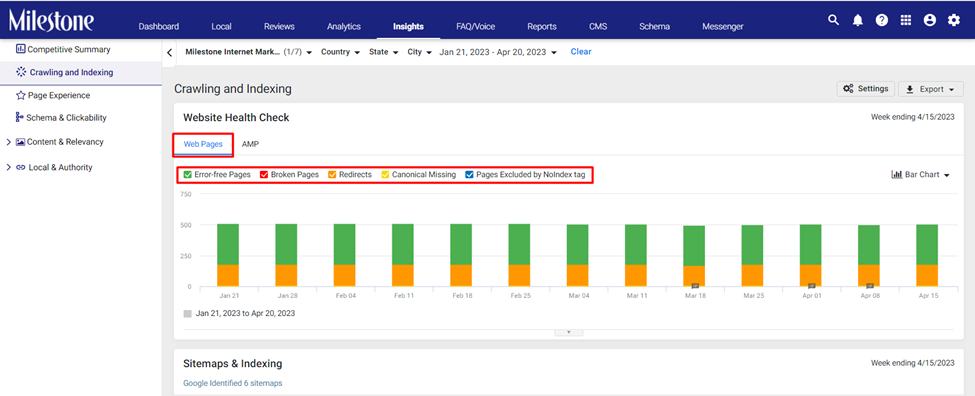975x396 pixels.
Task: Click the Clear filters link
Action: coord(581,52)
